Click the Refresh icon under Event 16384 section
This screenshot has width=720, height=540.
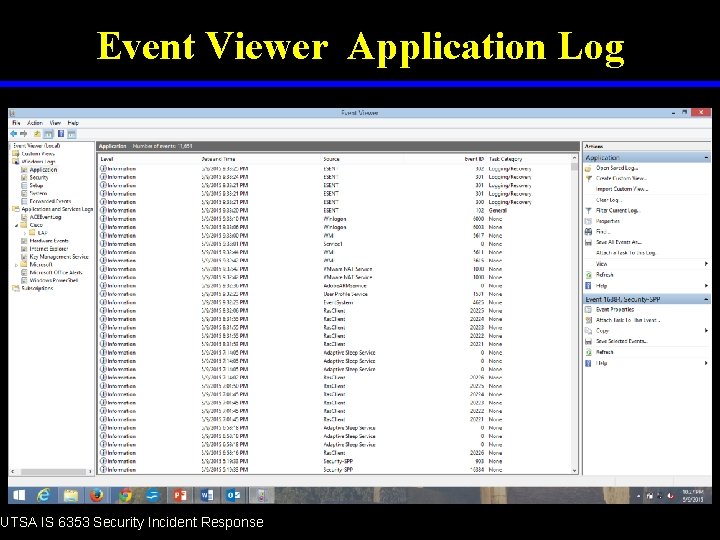pyautogui.click(x=588, y=352)
